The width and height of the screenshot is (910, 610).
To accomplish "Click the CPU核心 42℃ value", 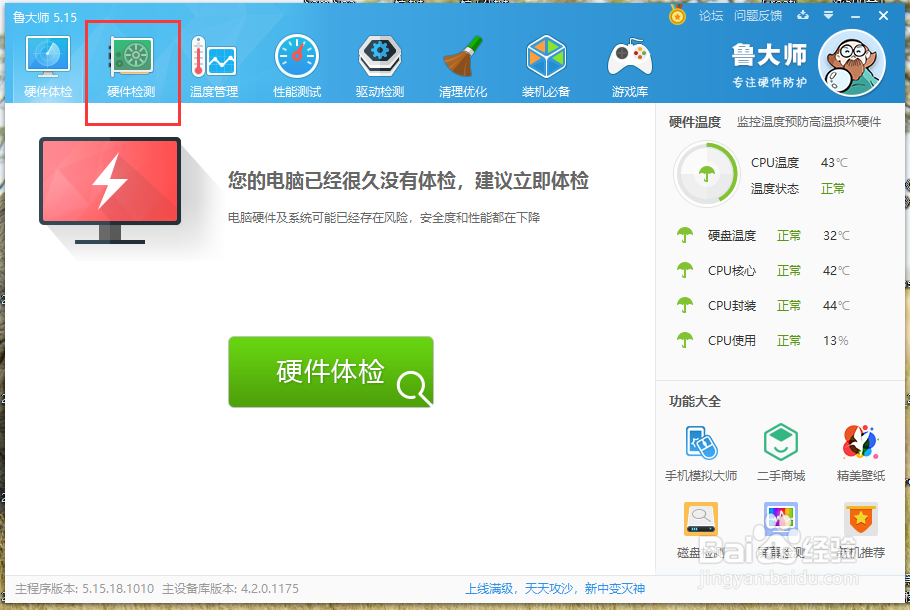I will pos(836,270).
